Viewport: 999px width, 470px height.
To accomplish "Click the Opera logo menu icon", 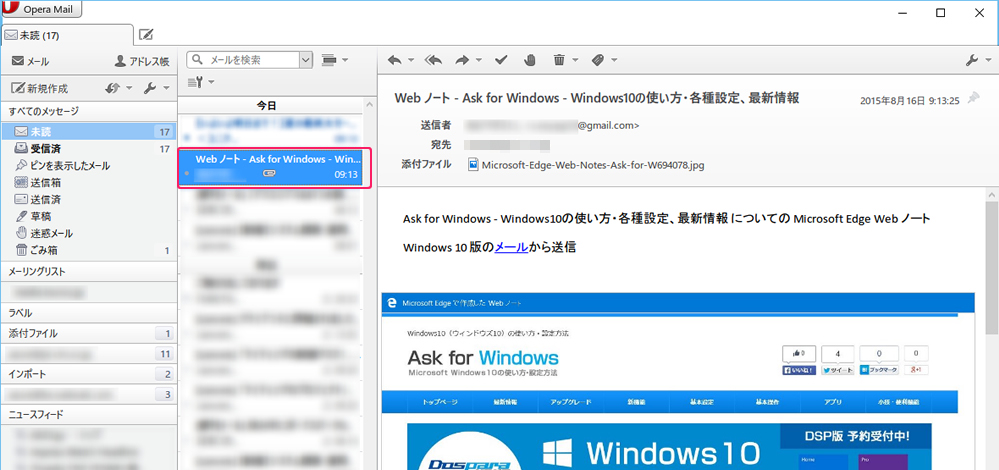I will 10,9.
